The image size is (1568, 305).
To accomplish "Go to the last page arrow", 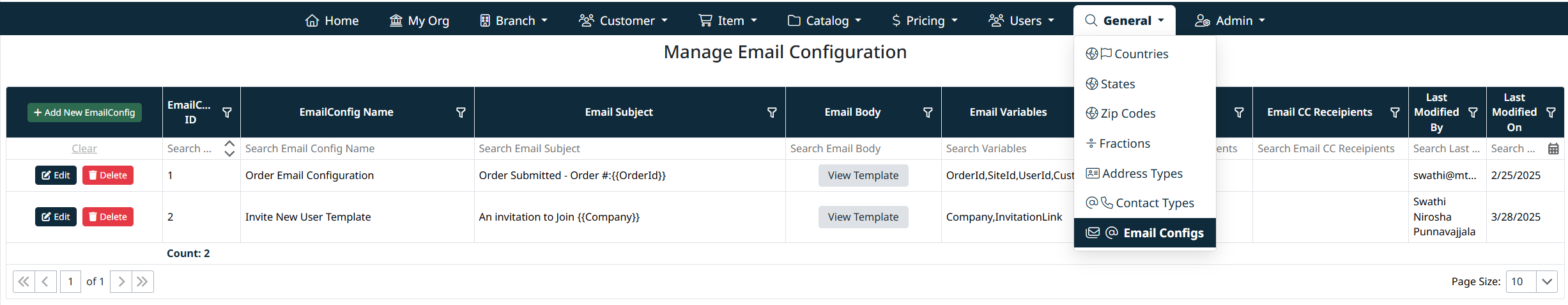I will point(142,281).
